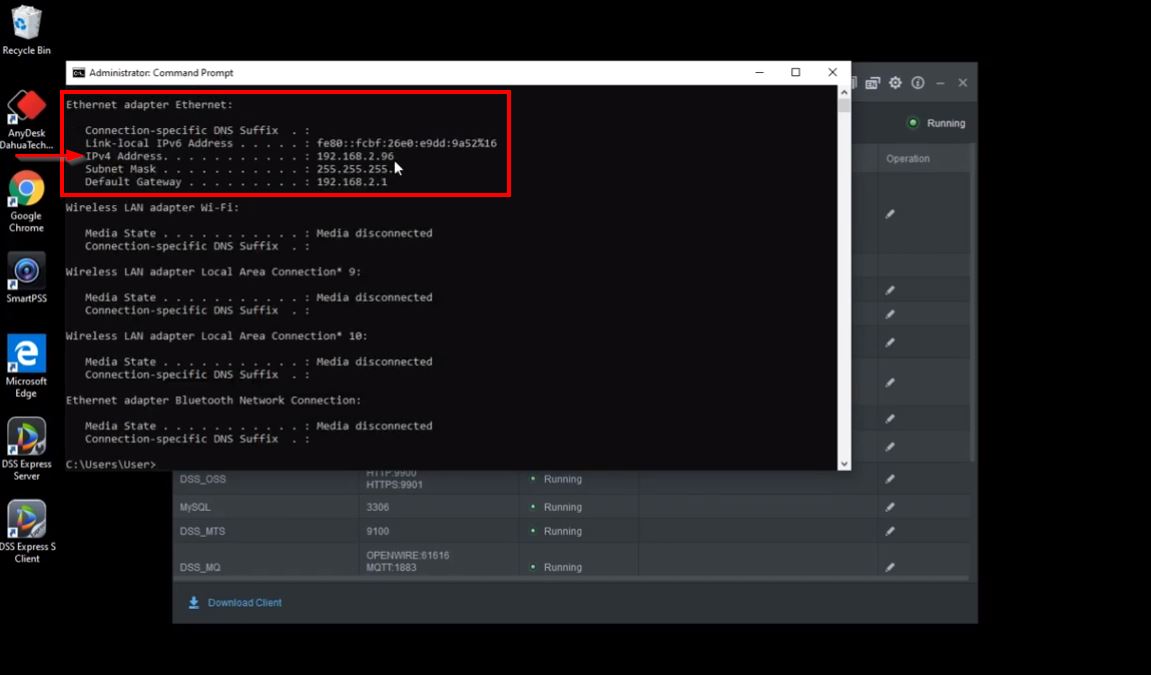Edit the MySQL service with pencil icon
Viewport: 1151px width, 675px height.
coord(890,507)
